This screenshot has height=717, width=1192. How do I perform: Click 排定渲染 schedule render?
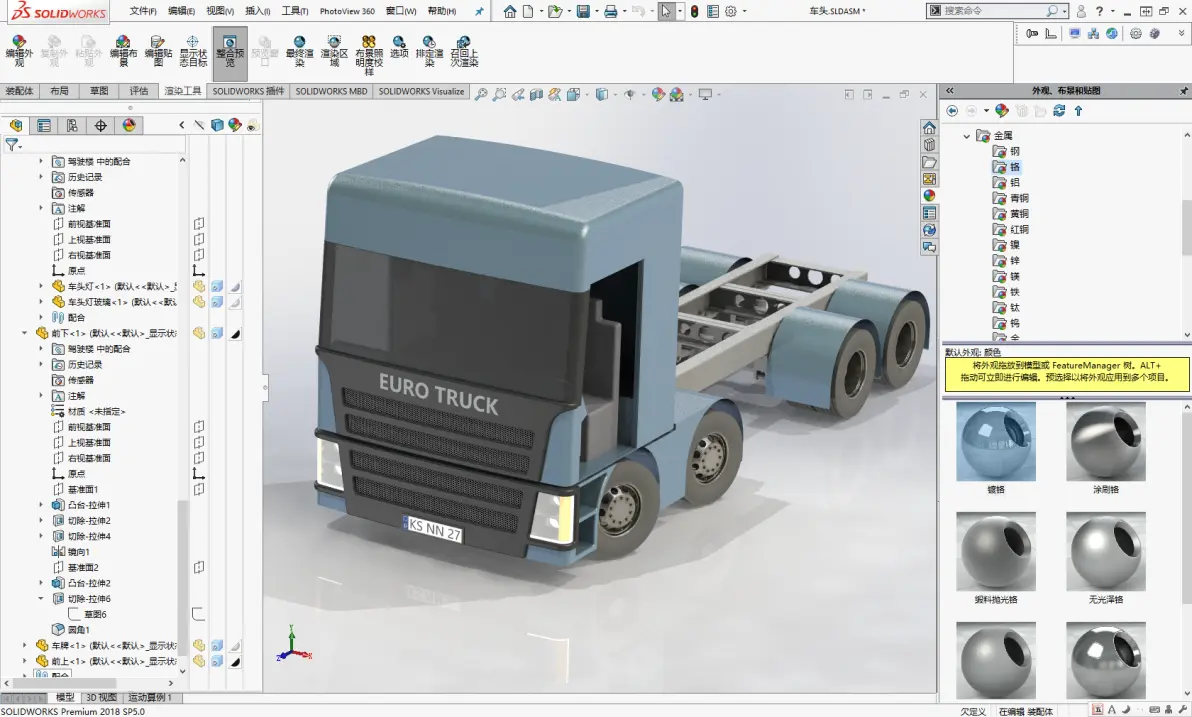point(429,51)
